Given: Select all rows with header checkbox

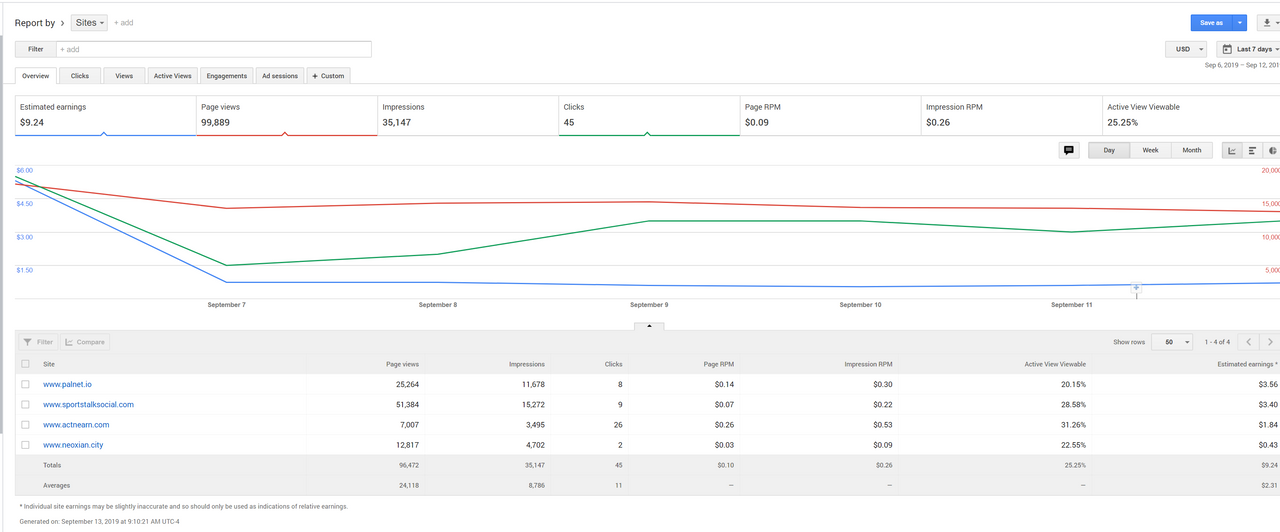Looking at the screenshot, I should click(x=25, y=364).
